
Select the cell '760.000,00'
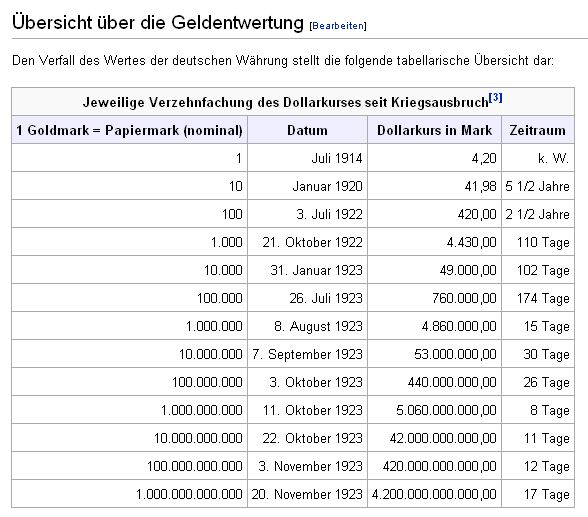pos(434,298)
